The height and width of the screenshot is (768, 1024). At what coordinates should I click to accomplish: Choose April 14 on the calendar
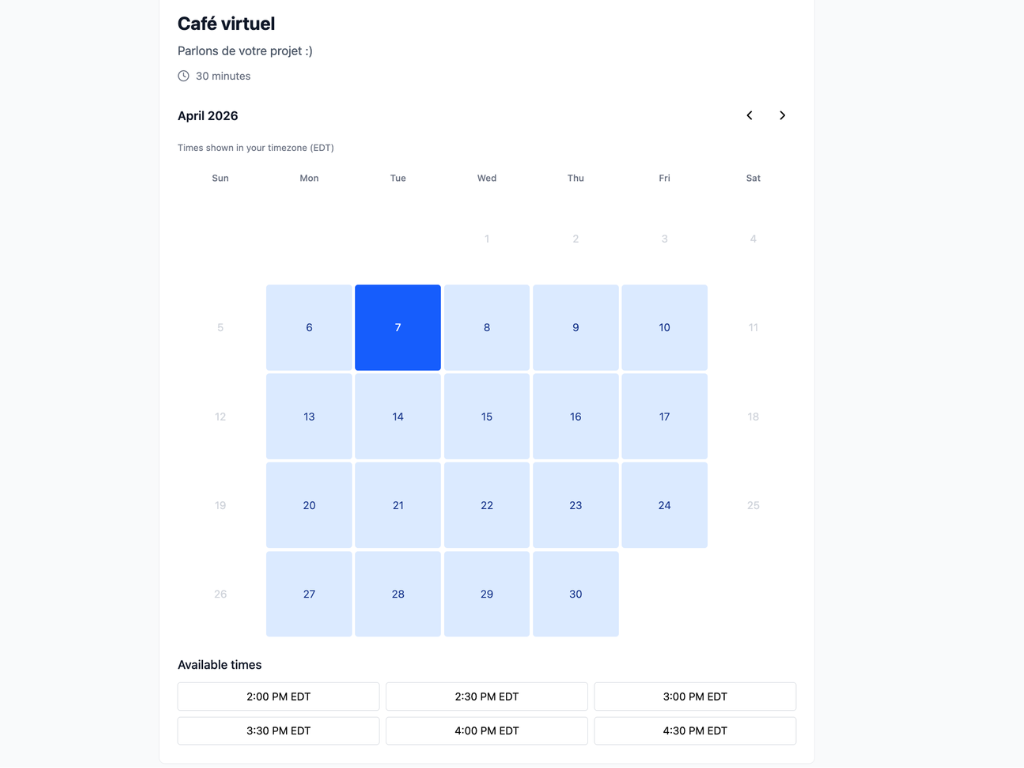[397, 416]
